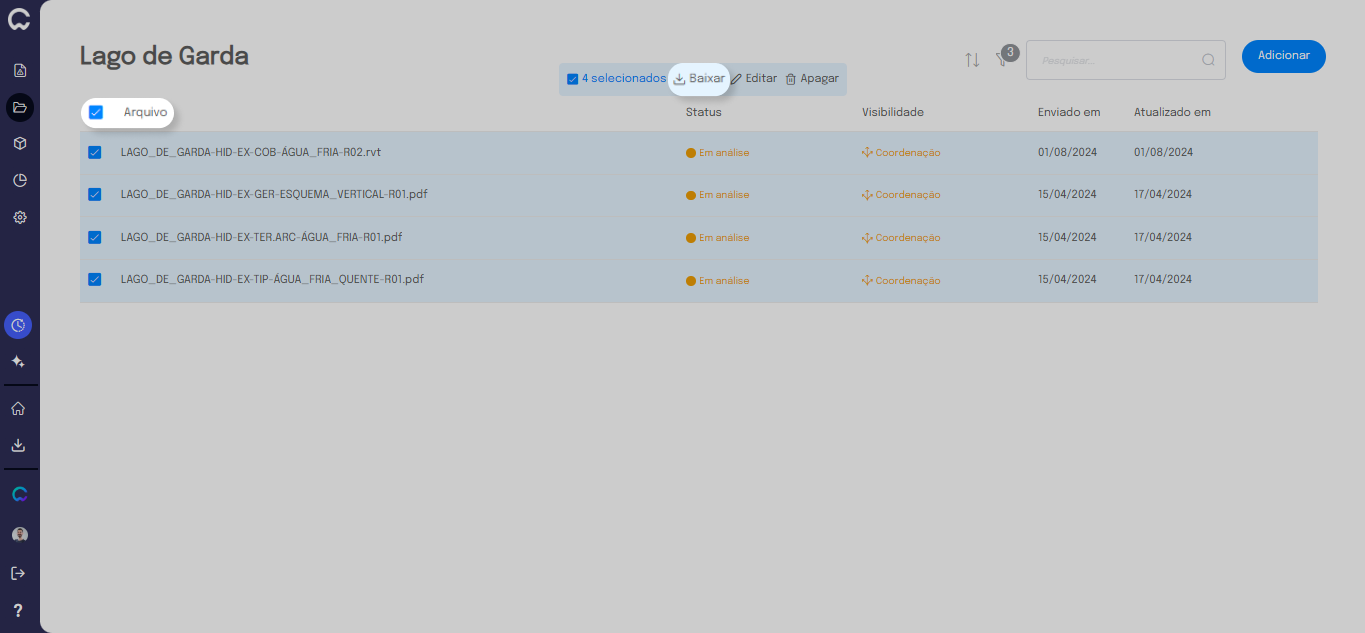The width and height of the screenshot is (1365, 633).
Task: Uncheck the ESQUEMA_VERTICAL-R01.pdf checkbox
Action: (95, 194)
